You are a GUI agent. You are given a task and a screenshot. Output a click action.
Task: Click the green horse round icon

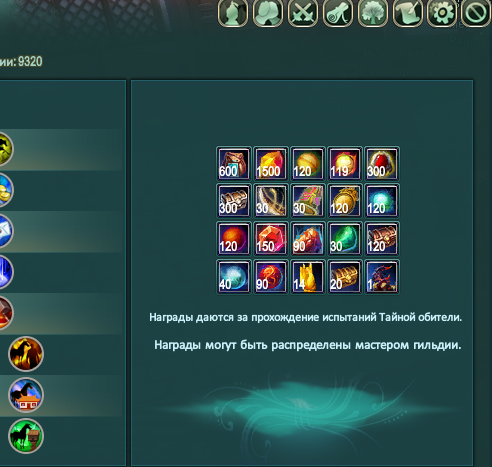(26, 436)
